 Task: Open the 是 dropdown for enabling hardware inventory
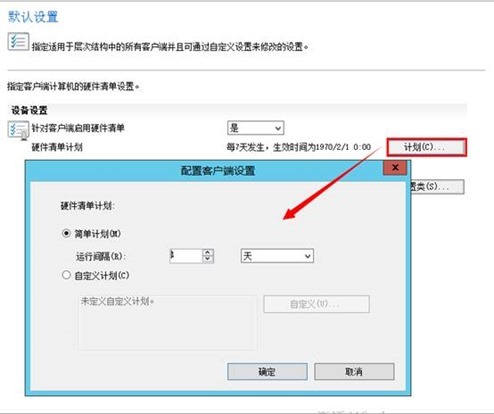click(x=256, y=128)
